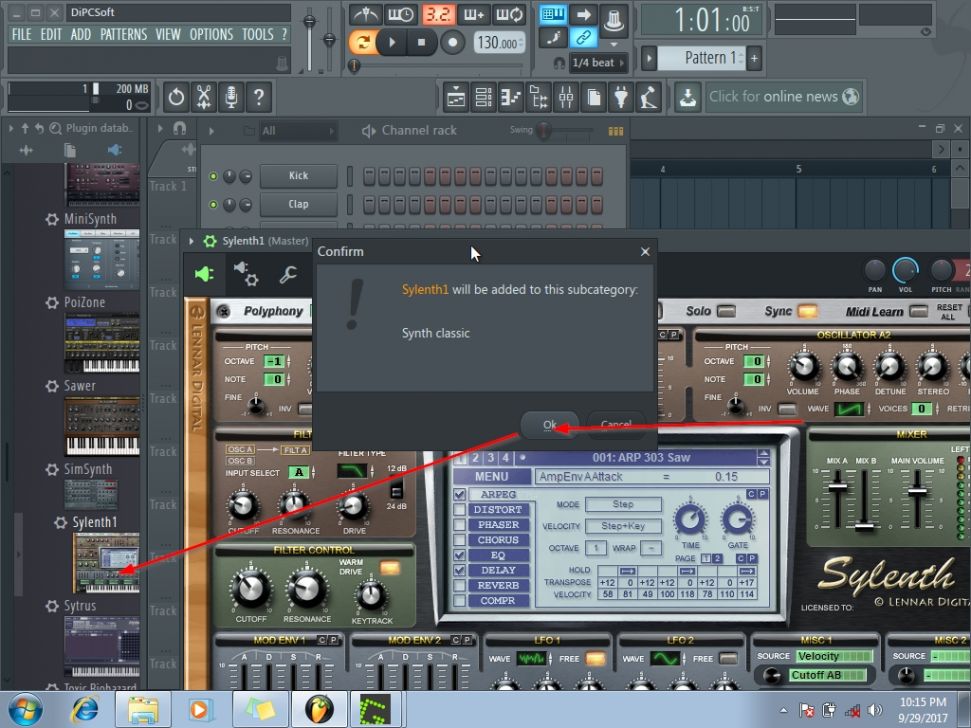Select the Kick channel button
This screenshot has width=971, height=728.
(x=298, y=176)
